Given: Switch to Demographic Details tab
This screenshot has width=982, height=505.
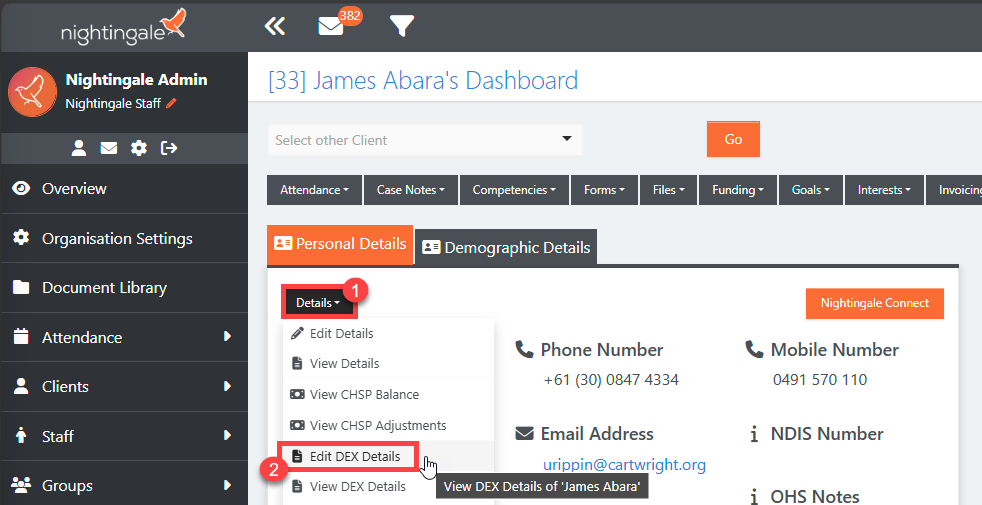Looking at the screenshot, I should 506,247.
